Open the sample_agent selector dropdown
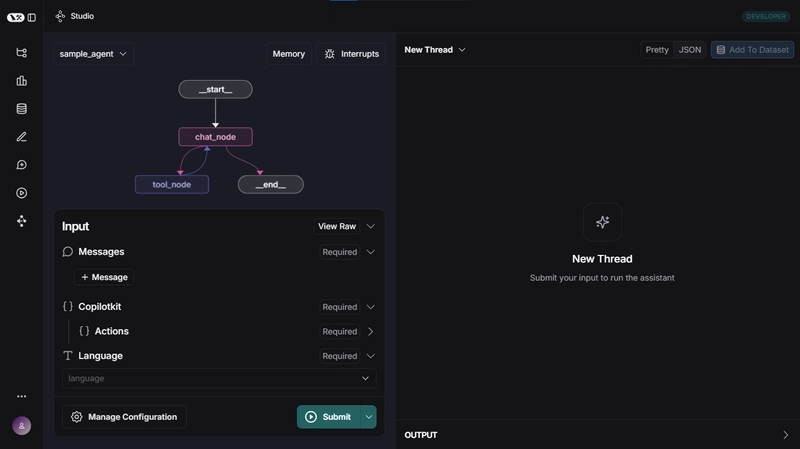Screen dimensions: 800x449 (x=94, y=54)
